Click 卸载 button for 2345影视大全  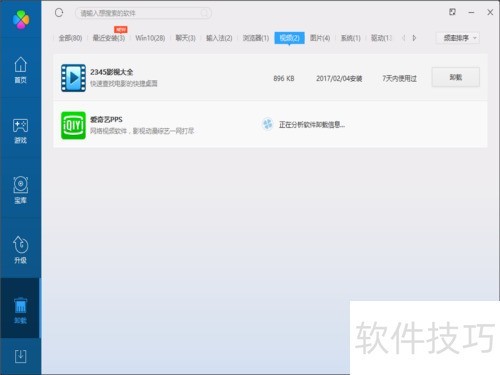[456, 77]
